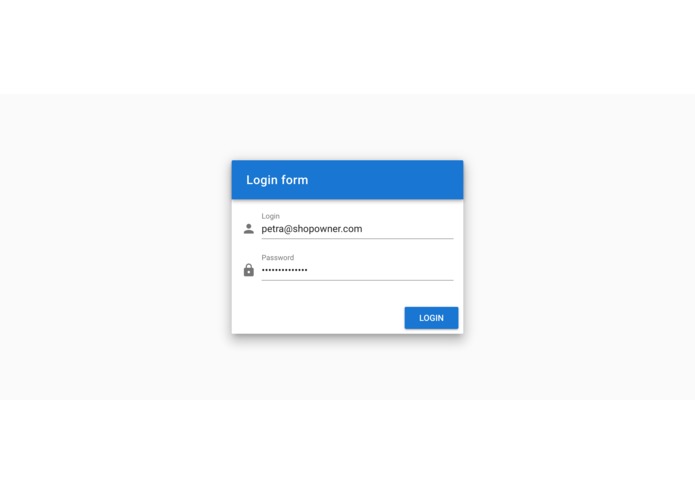
Task: Click the petra@shopowner.com email text
Action: coord(312,229)
